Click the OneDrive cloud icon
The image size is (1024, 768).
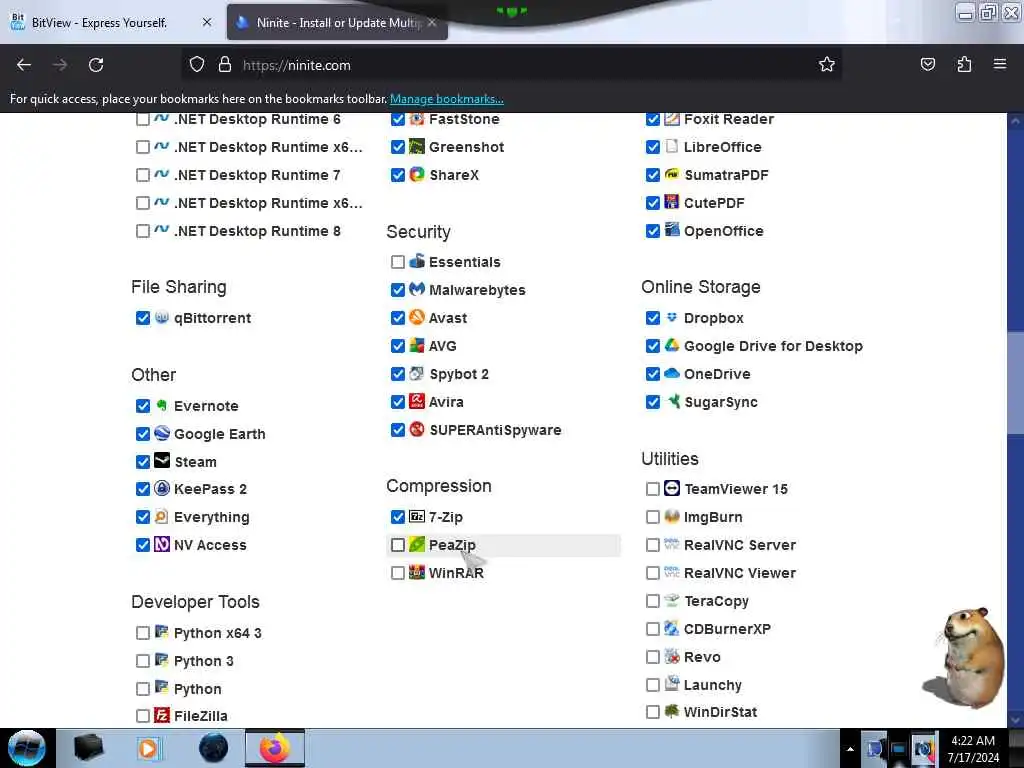(672, 374)
